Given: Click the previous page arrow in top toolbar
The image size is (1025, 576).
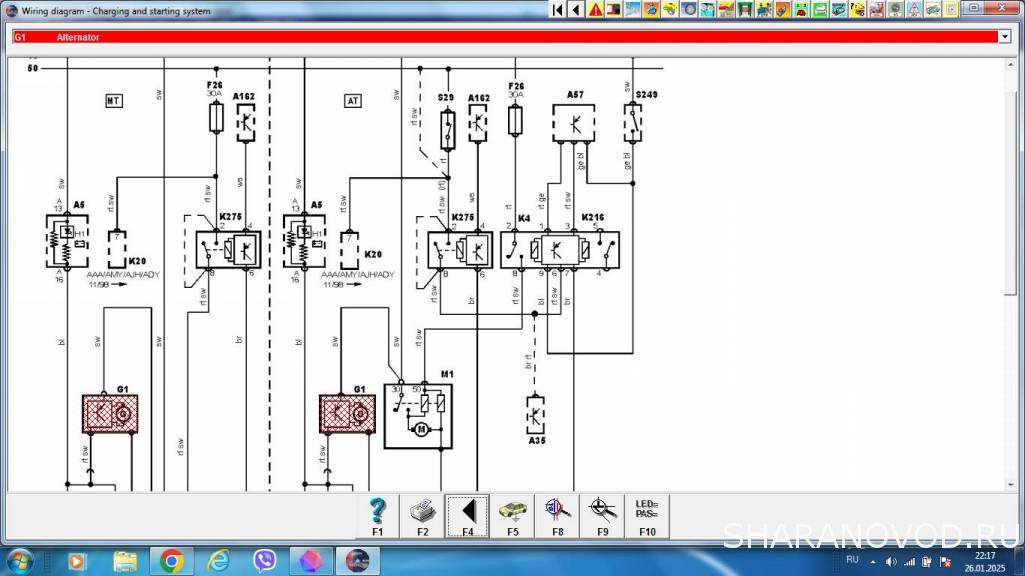Looking at the screenshot, I should coord(576,9).
